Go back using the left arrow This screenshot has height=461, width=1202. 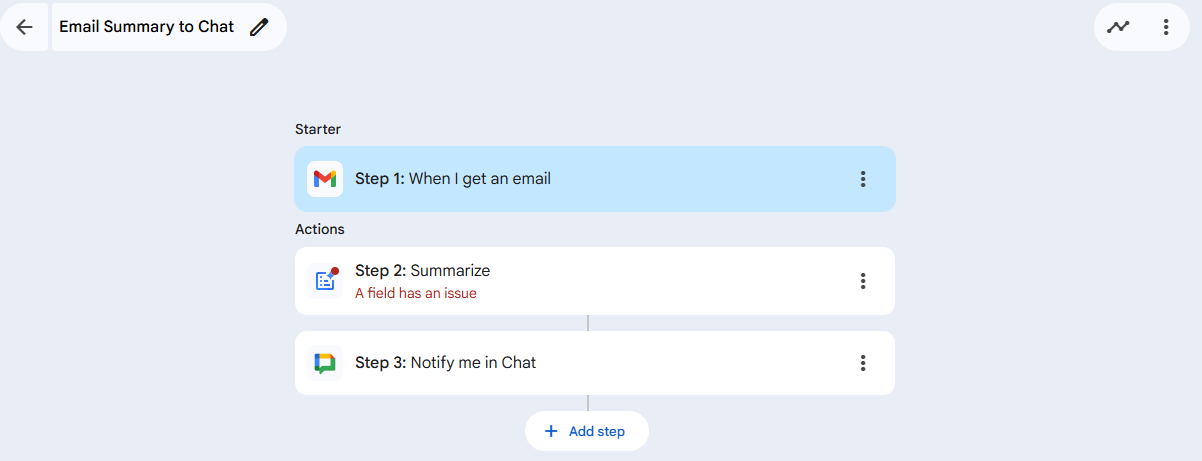pos(24,27)
